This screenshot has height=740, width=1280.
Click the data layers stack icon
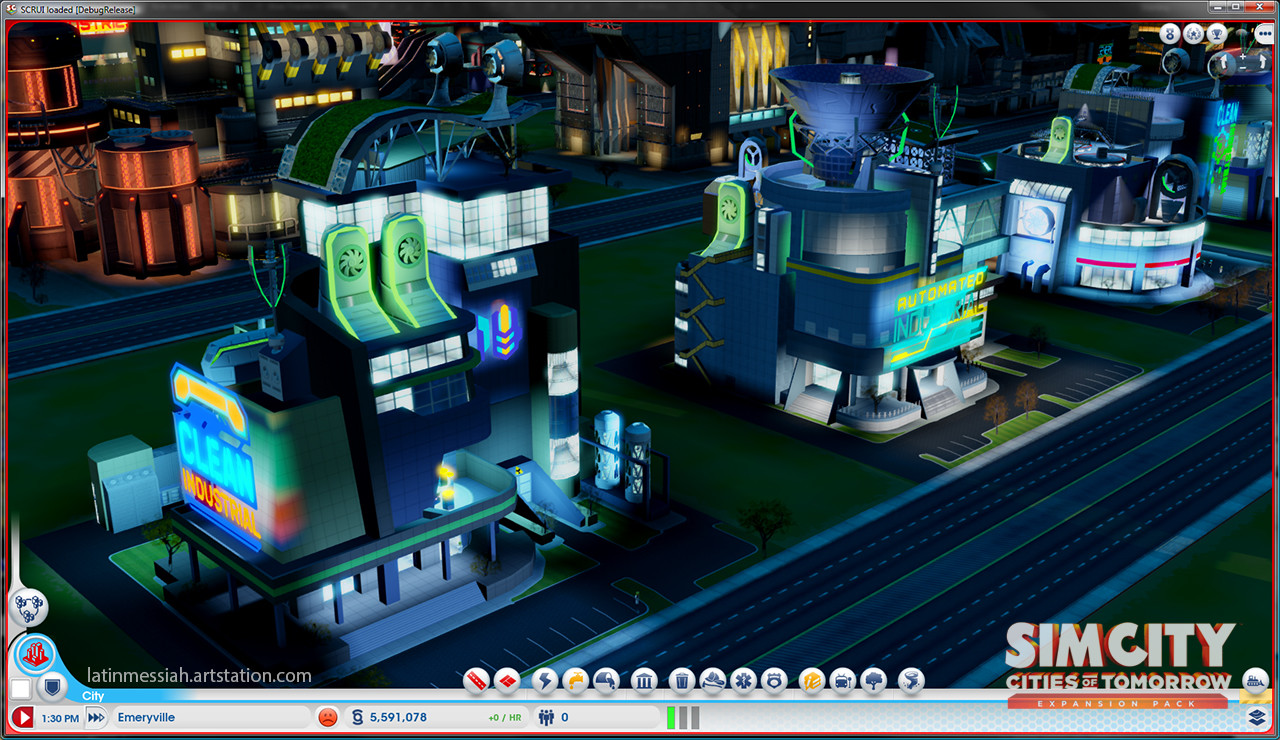click(x=1257, y=717)
